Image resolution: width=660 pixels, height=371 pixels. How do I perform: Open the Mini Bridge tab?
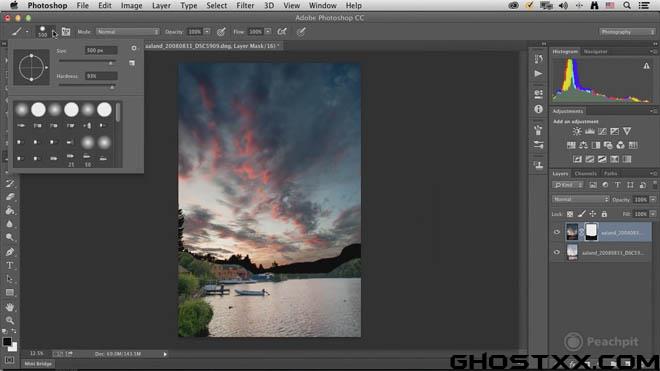pos(38,364)
